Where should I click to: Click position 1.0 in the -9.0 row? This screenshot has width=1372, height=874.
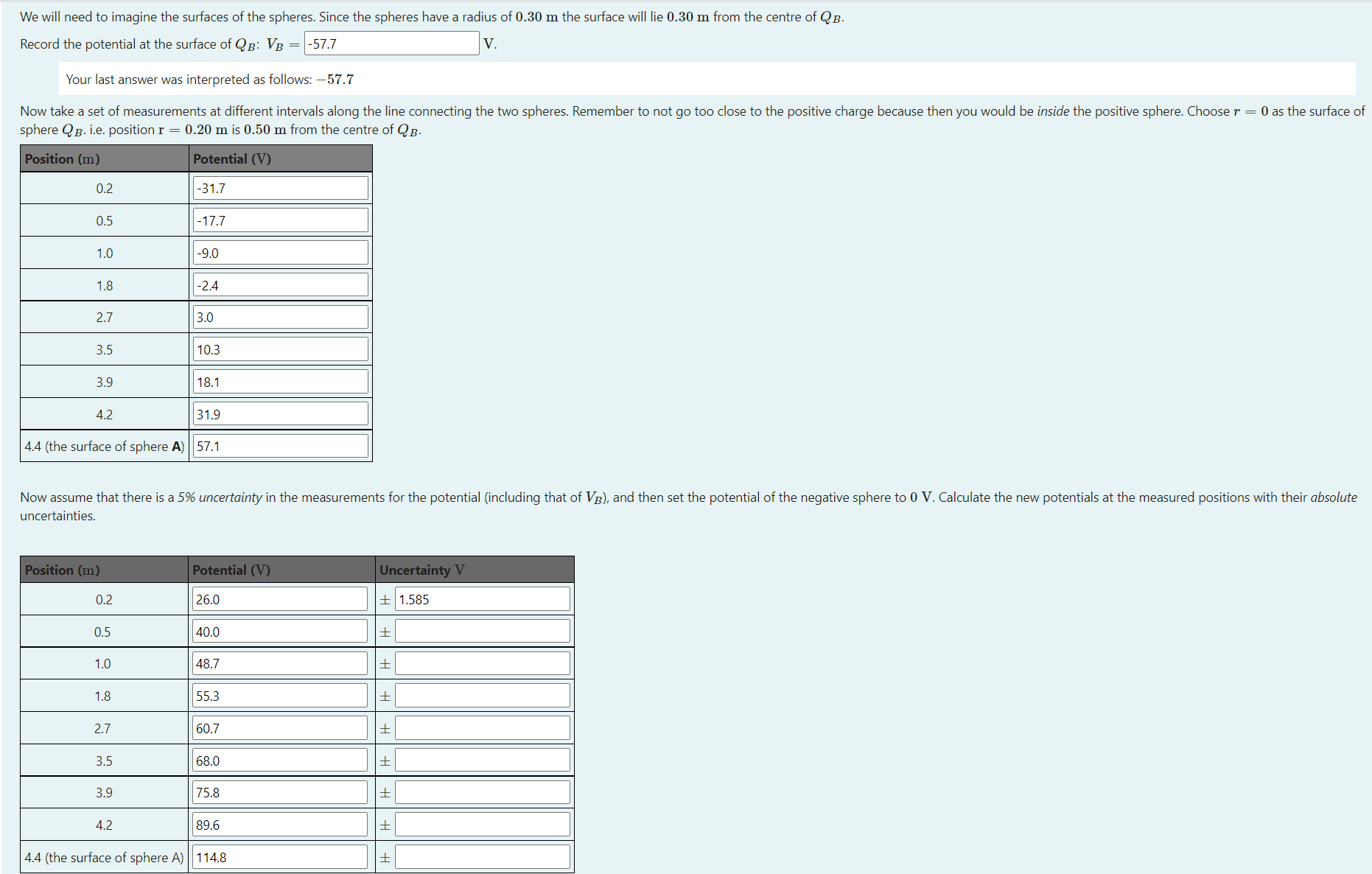coord(105,253)
